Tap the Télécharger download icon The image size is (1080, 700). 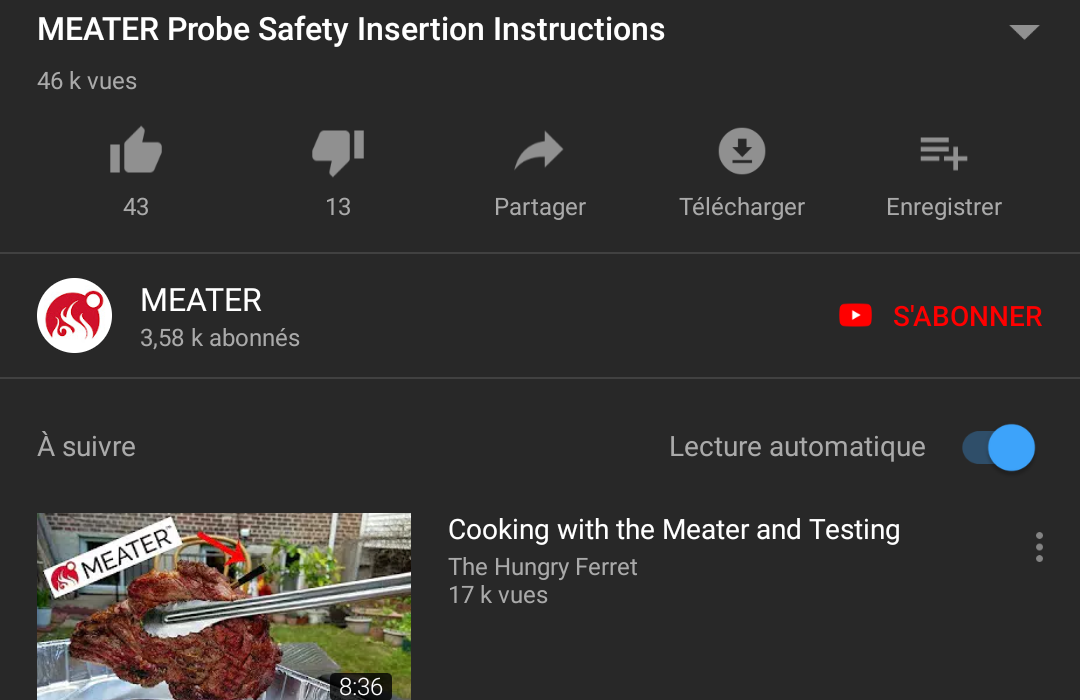pyautogui.click(x=742, y=150)
